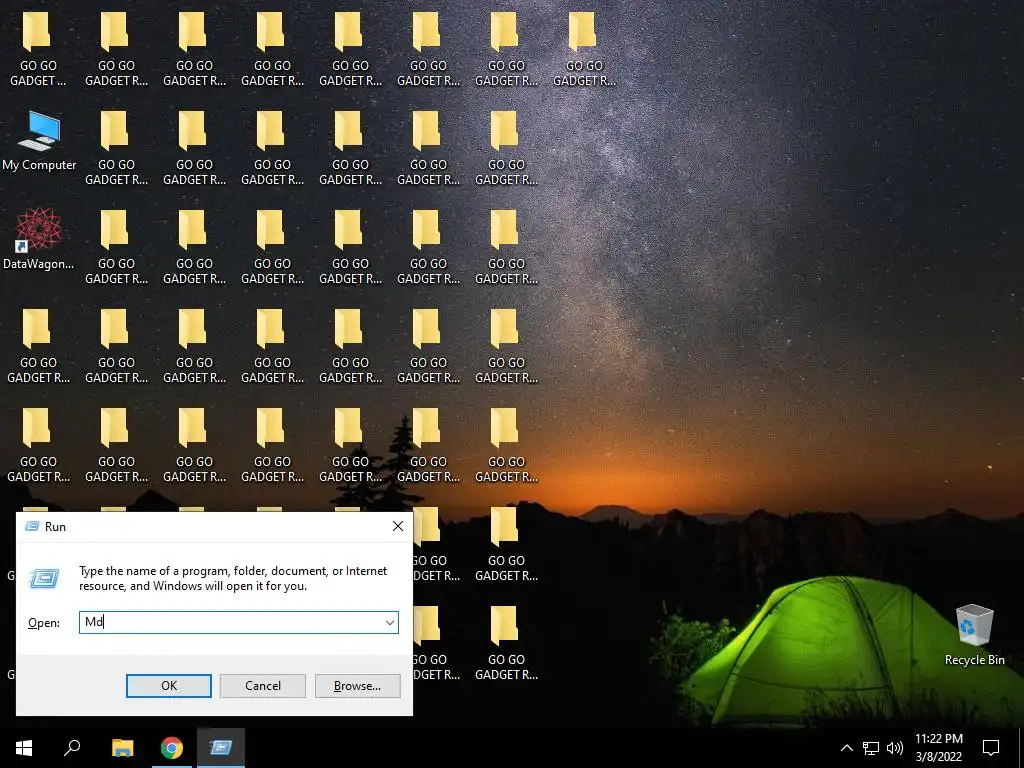
Task: Open the notification center icon
Action: pos(991,748)
